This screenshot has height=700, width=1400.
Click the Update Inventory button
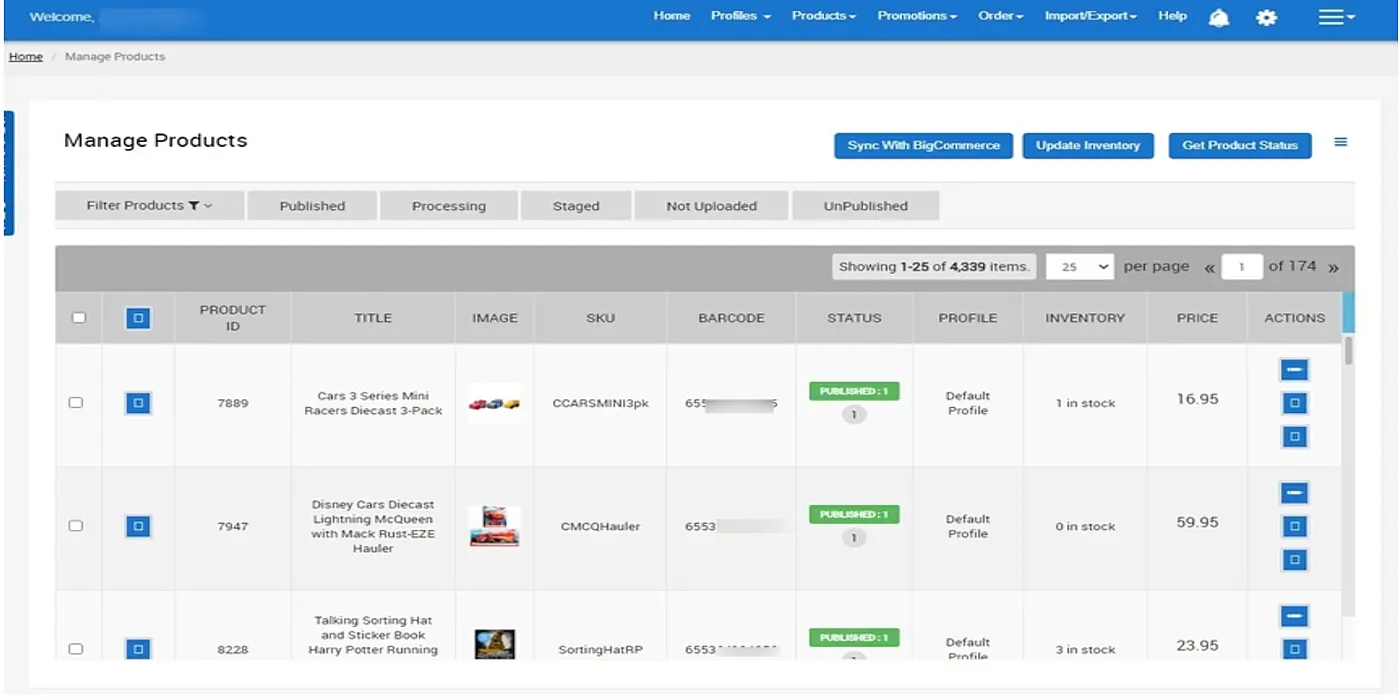click(1088, 145)
